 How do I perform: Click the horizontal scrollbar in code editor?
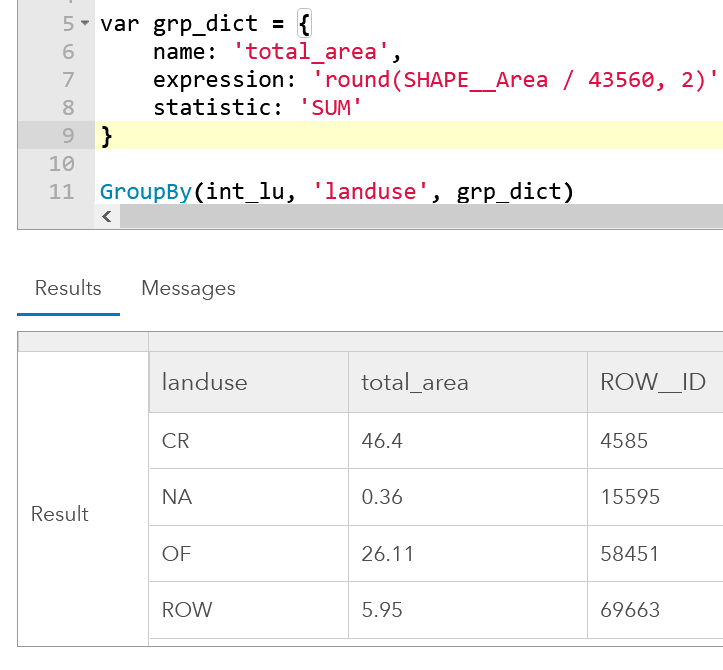[420, 217]
